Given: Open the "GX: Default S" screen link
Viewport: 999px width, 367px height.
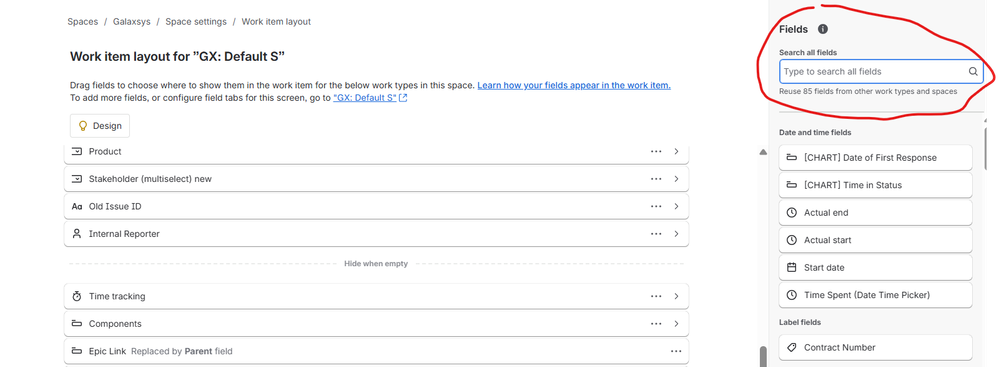Looking at the screenshot, I should (365, 99).
